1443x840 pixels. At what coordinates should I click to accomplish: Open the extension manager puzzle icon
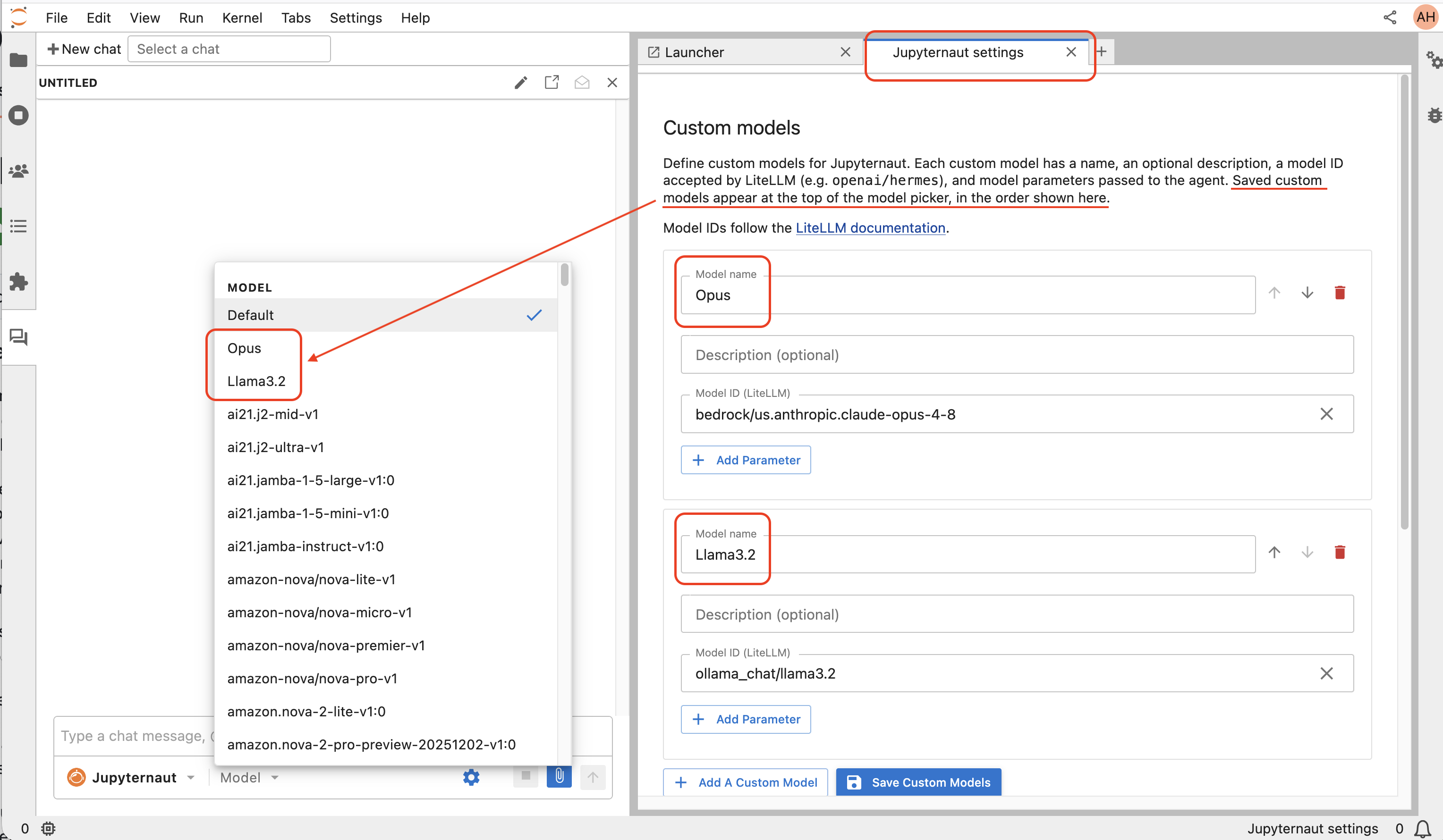coord(18,282)
